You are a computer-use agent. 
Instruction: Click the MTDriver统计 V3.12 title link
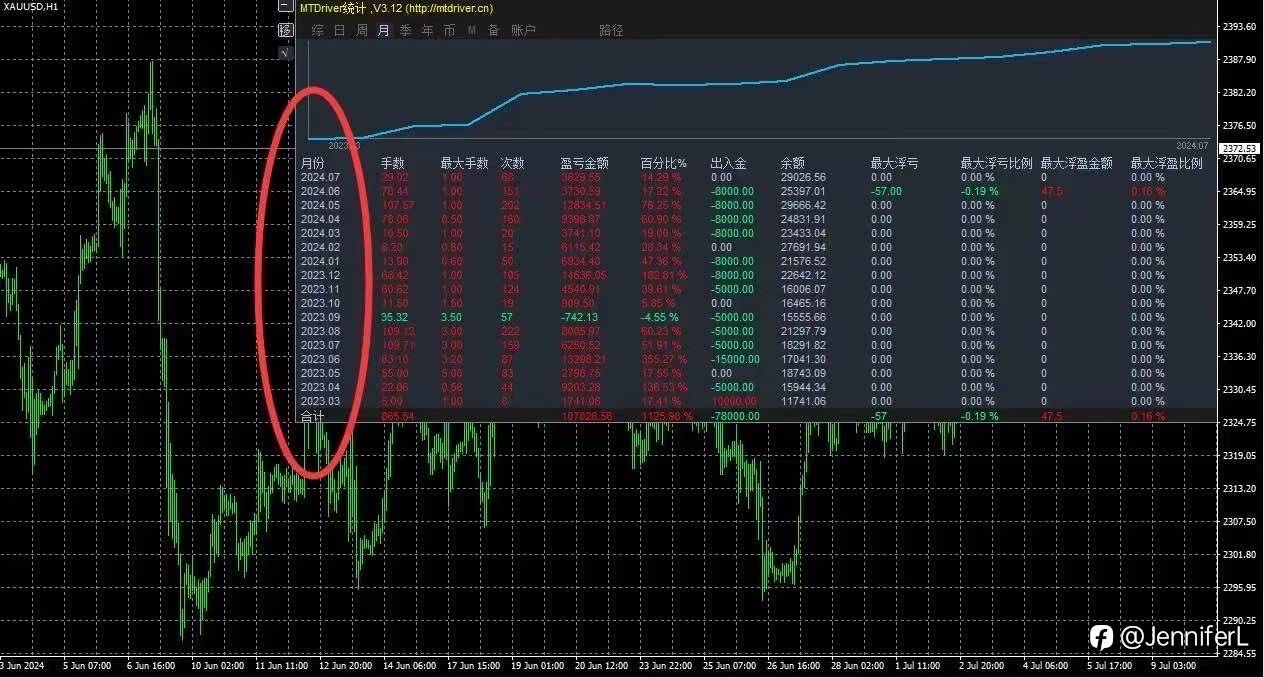396,8
